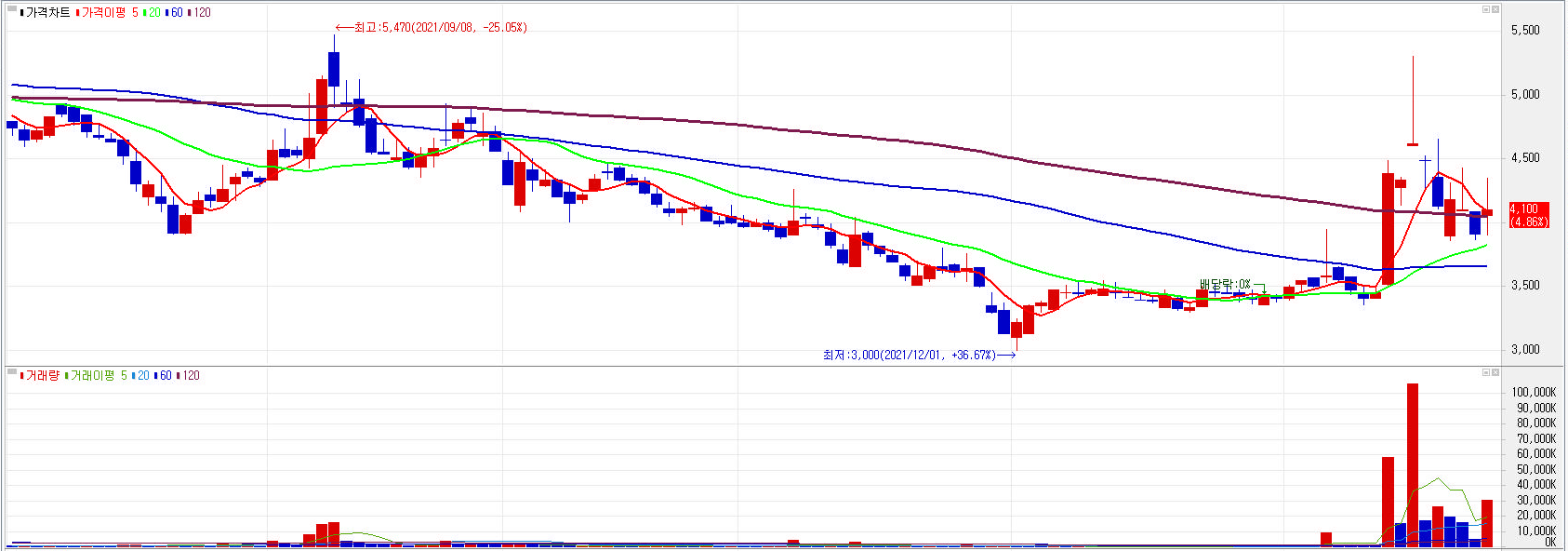Select the 거래량 volume legend label
This screenshot has width=1568, height=551.
(x=42, y=376)
